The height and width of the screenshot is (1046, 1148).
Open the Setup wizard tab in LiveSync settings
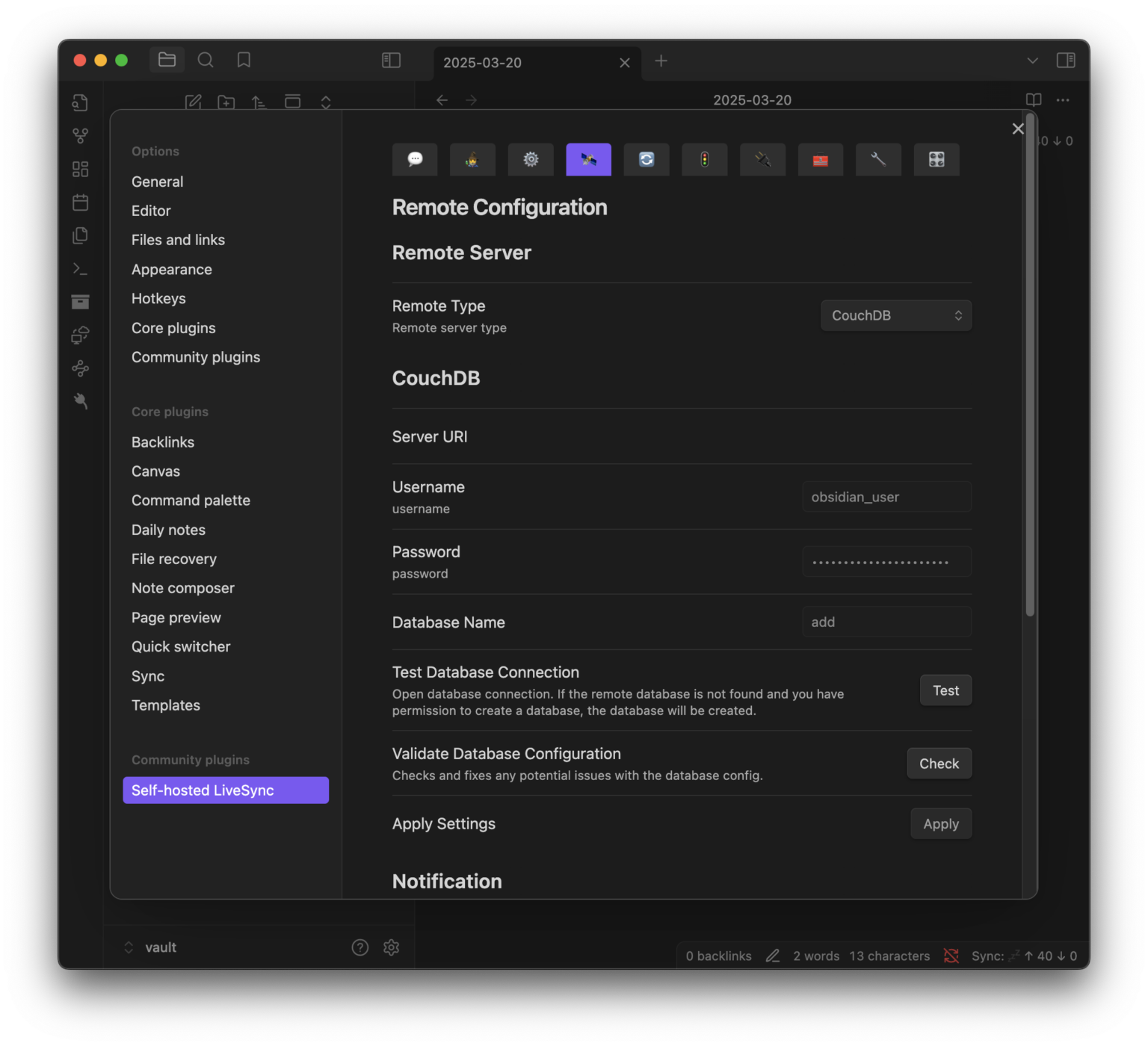(x=472, y=159)
